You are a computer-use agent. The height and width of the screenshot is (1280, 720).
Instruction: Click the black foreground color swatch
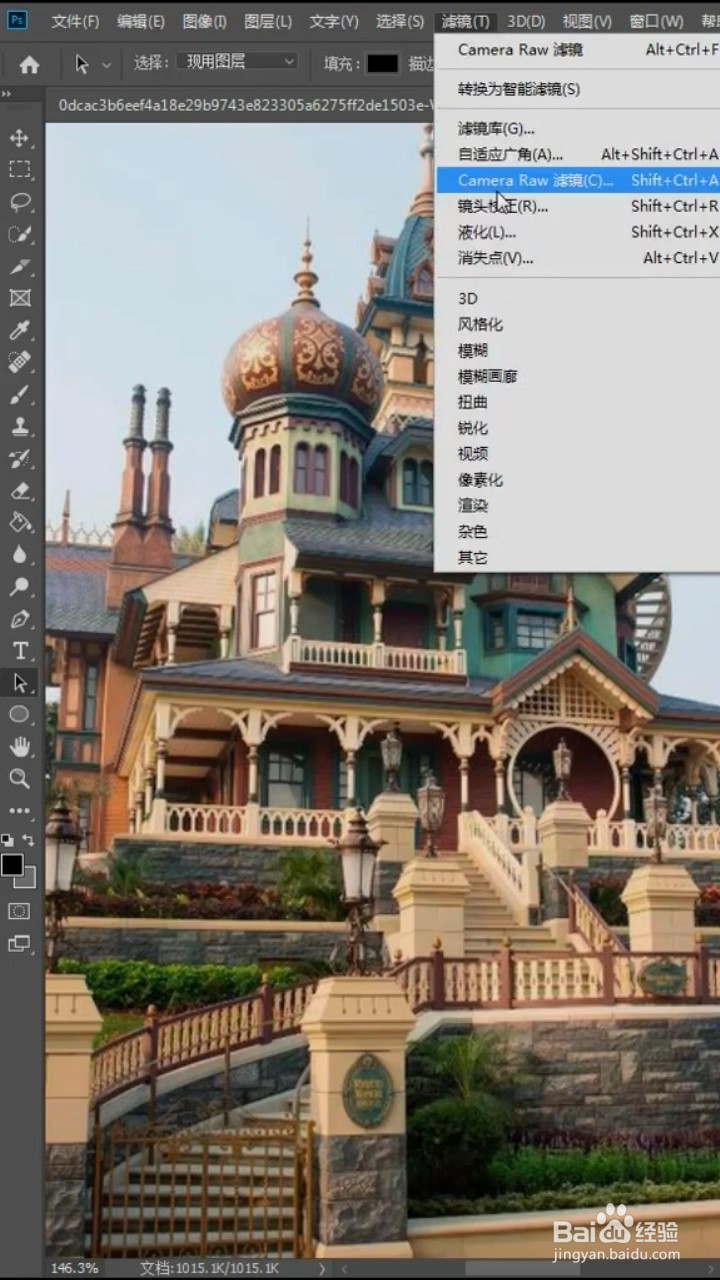click(x=12, y=865)
